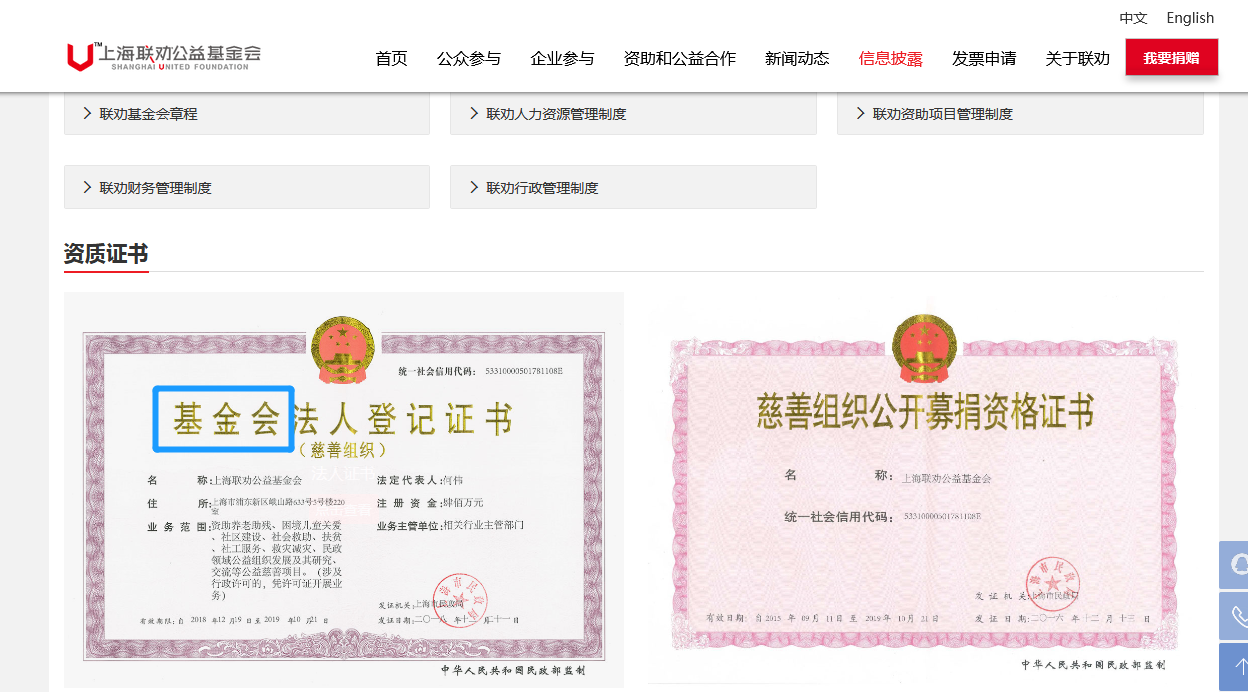This screenshot has height=692, width=1248.
Task: Open the 新闻动态 menu item
Action: coord(797,58)
